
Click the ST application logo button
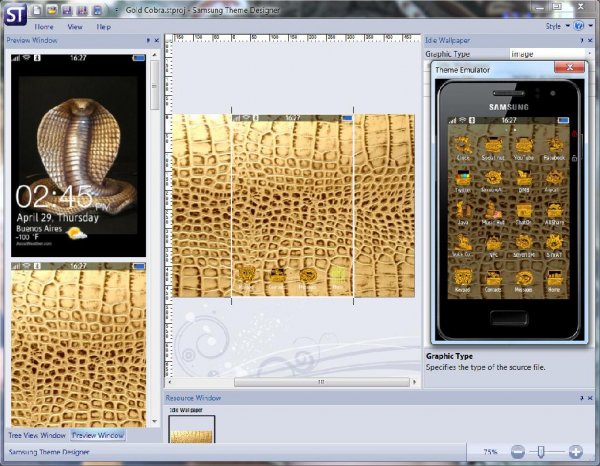pyautogui.click(x=15, y=15)
